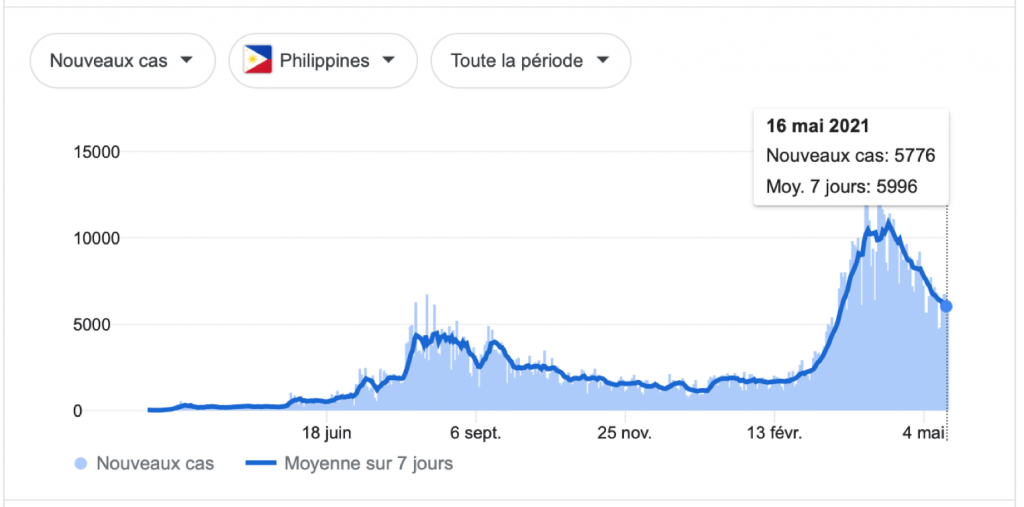This screenshot has height=507, width=1024.
Task: Click the light blue Nouveaux cas legend dot
Action: 81,464
